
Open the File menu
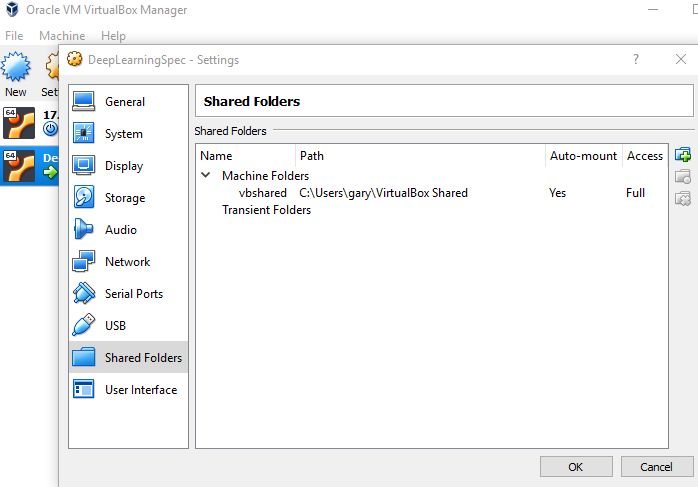14,36
